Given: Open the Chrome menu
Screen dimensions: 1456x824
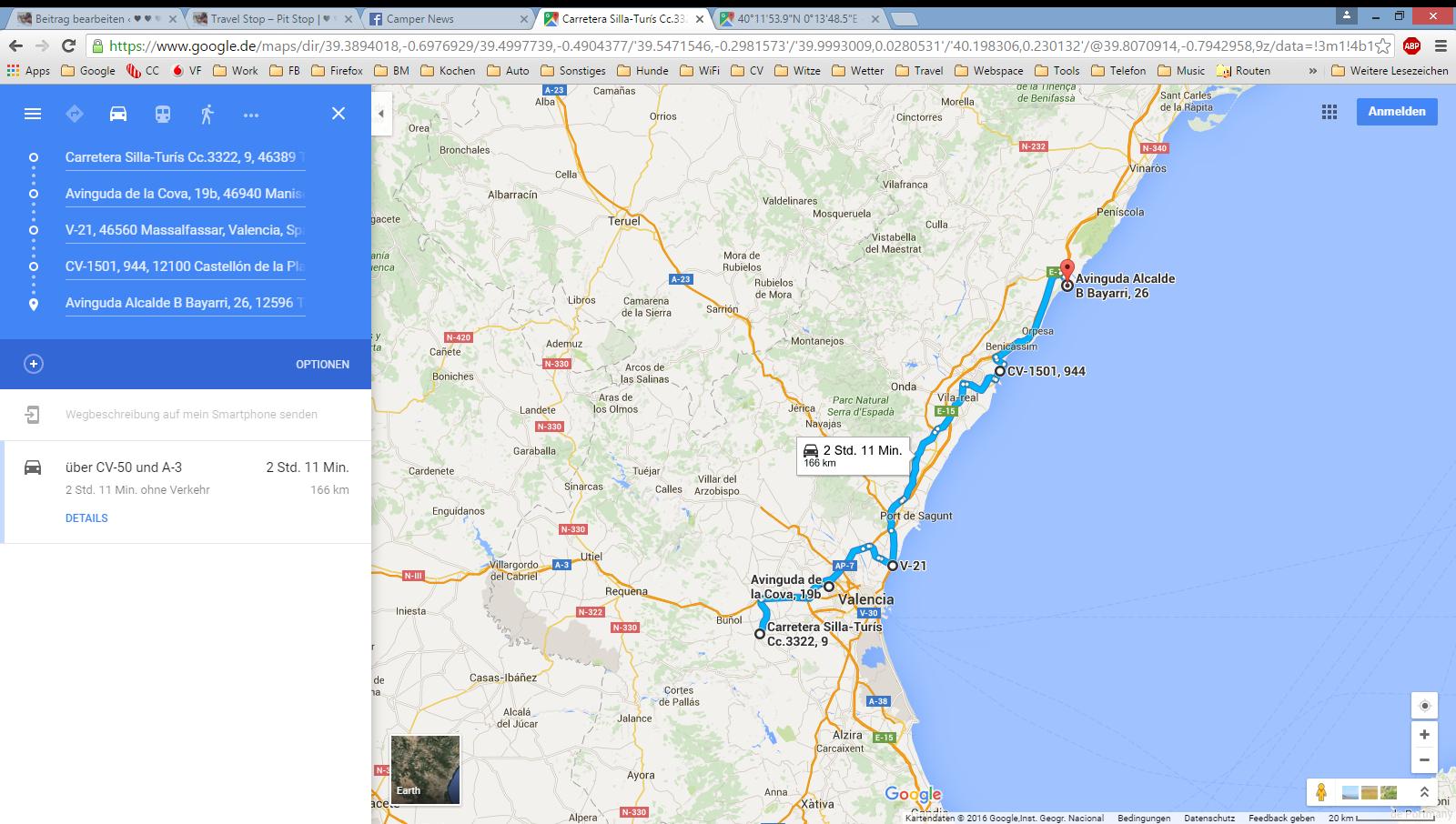Looking at the screenshot, I should [1441, 45].
